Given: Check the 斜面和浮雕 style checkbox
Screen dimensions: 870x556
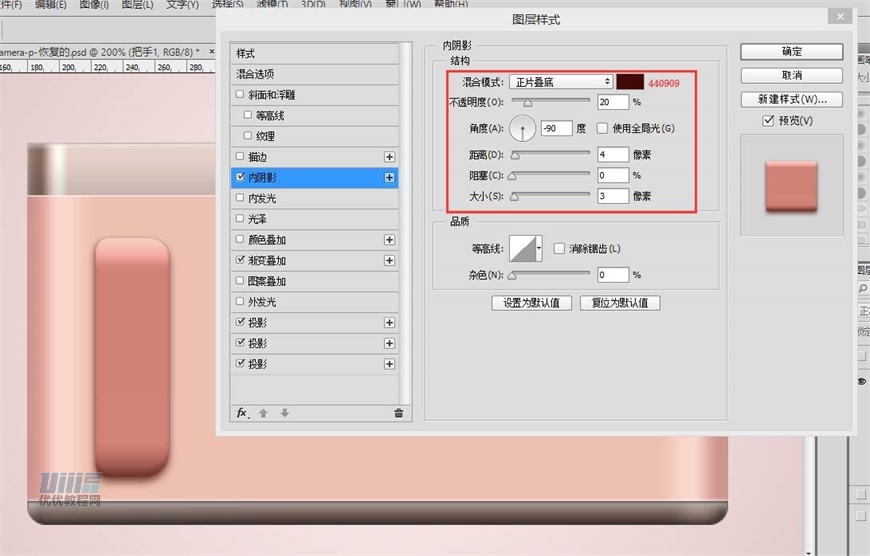Looking at the screenshot, I should point(240,95).
